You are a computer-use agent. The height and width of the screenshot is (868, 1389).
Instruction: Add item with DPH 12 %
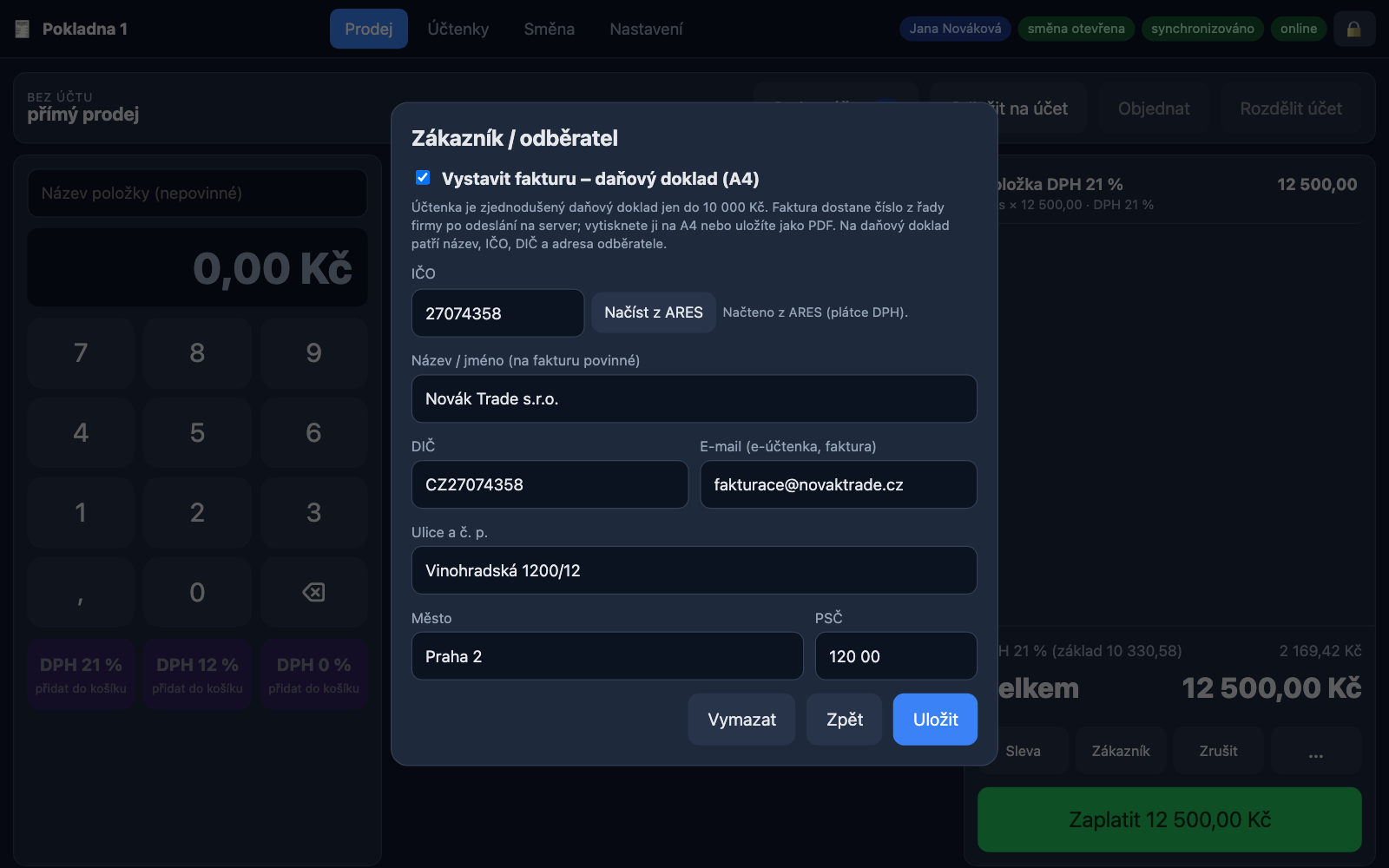pos(197,674)
